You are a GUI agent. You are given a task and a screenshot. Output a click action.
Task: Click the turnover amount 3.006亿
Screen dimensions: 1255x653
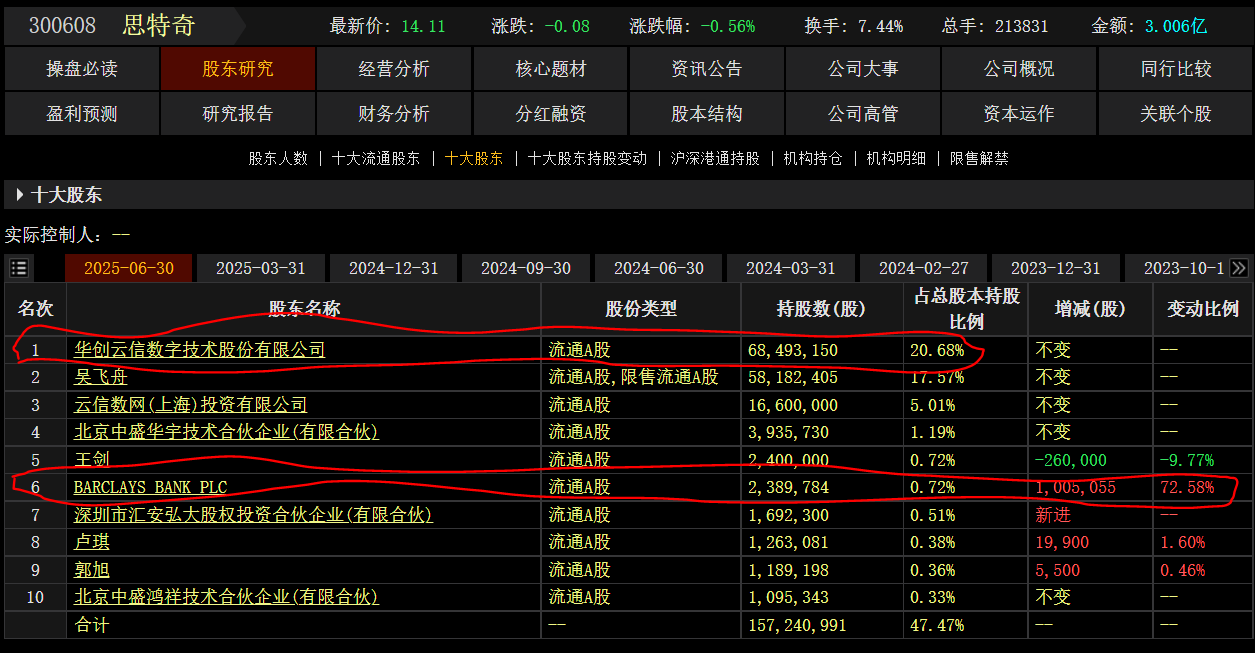[x=1176, y=26]
